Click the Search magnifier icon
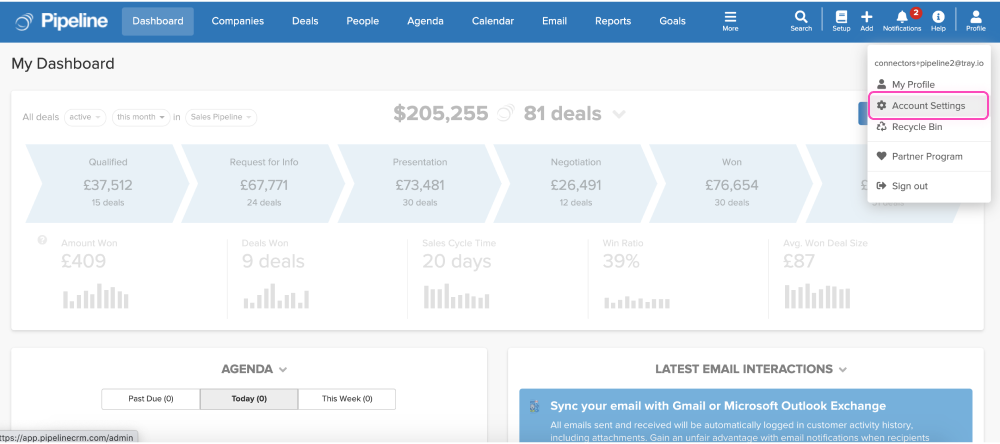The width and height of the screenshot is (1000, 444). pyautogui.click(x=801, y=18)
